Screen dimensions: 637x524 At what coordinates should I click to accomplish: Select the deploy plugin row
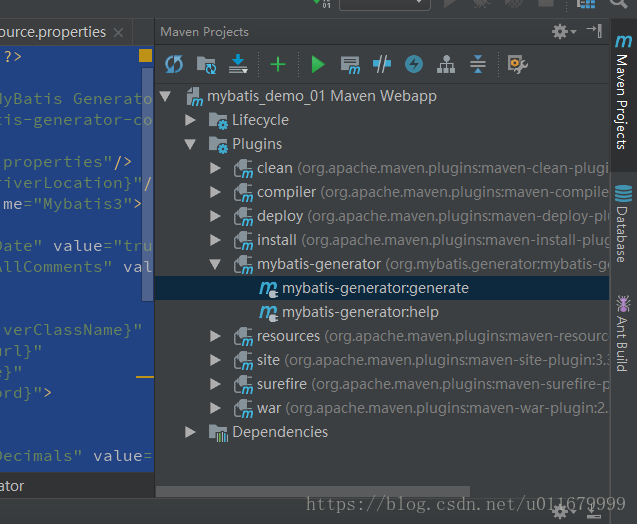click(382, 216)
